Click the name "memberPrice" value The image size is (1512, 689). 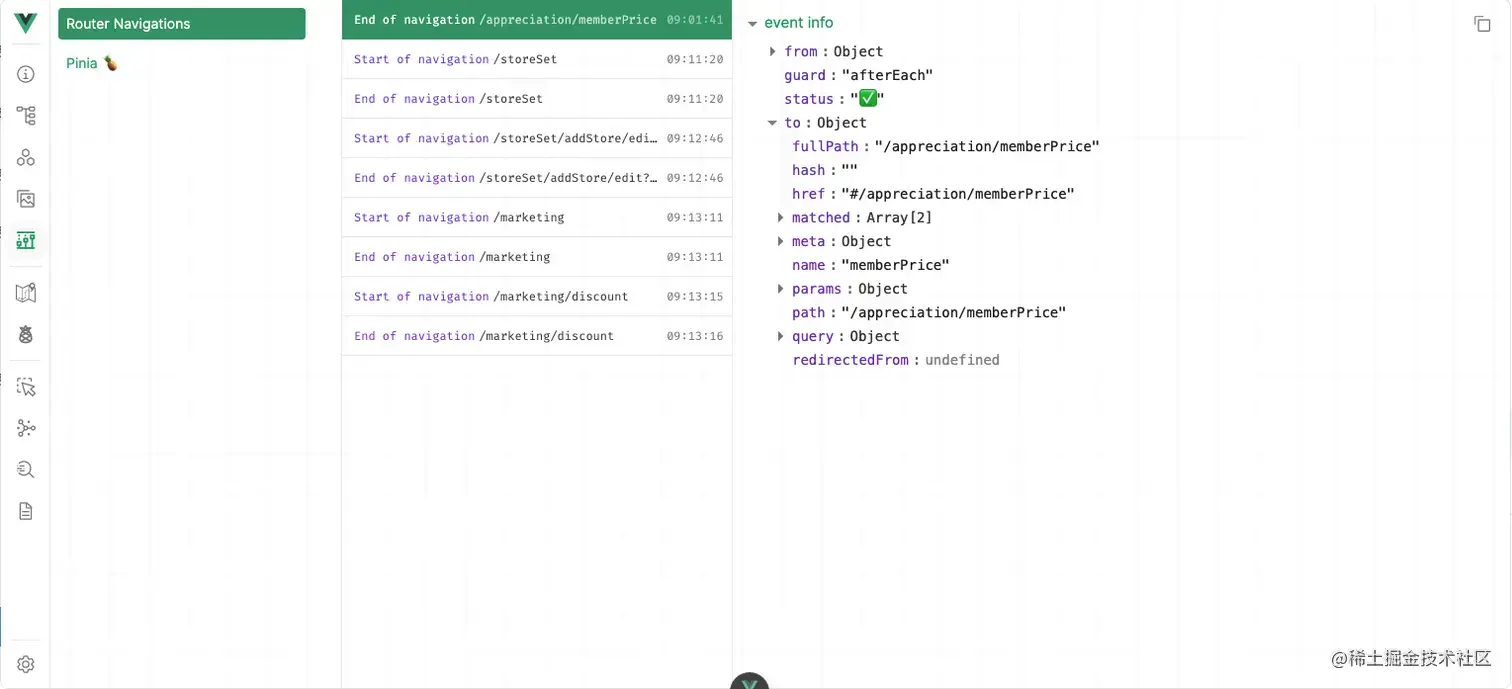pyautogui.click(x=895, y=265)
